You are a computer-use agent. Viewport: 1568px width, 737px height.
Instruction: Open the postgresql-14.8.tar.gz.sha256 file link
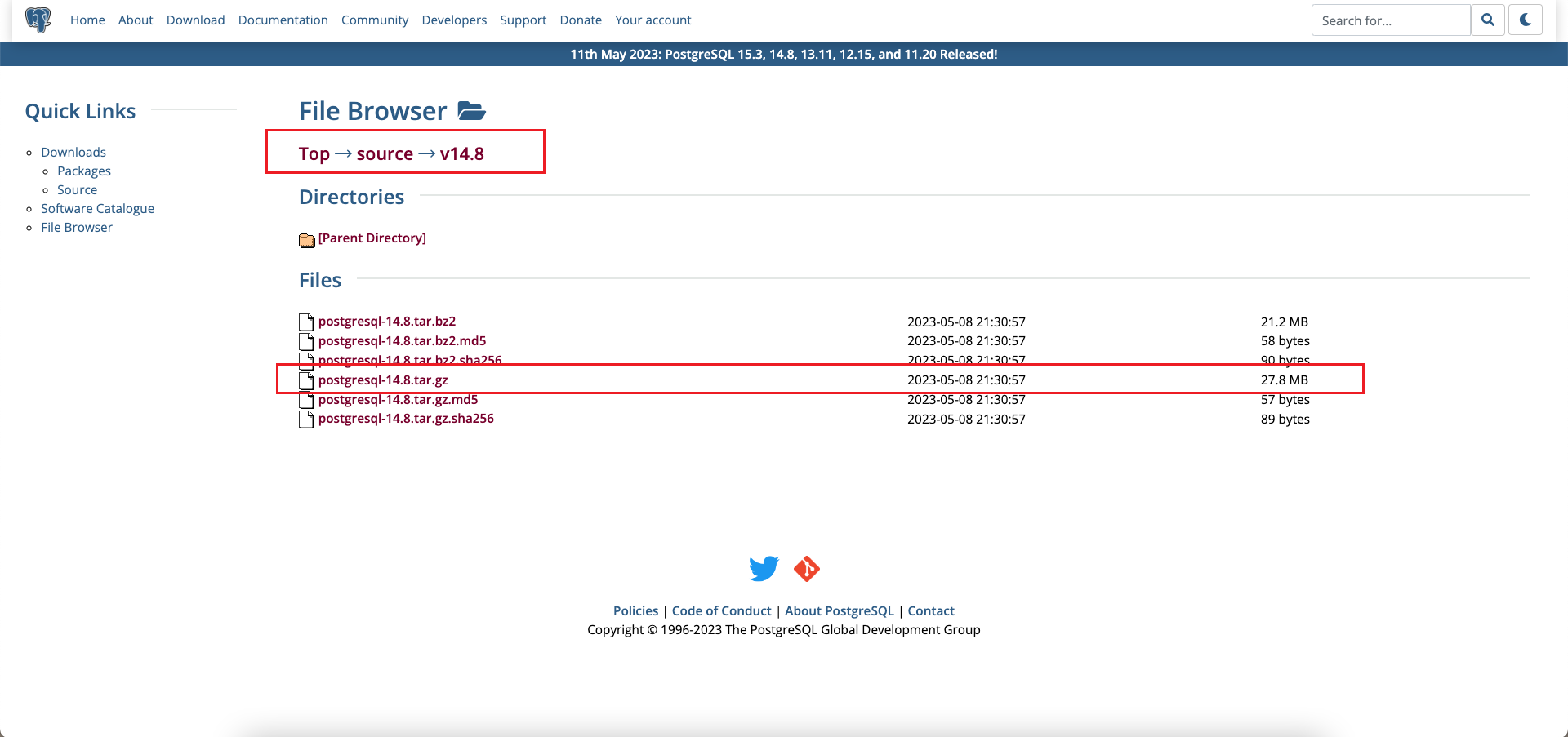(x=406, y=418)
